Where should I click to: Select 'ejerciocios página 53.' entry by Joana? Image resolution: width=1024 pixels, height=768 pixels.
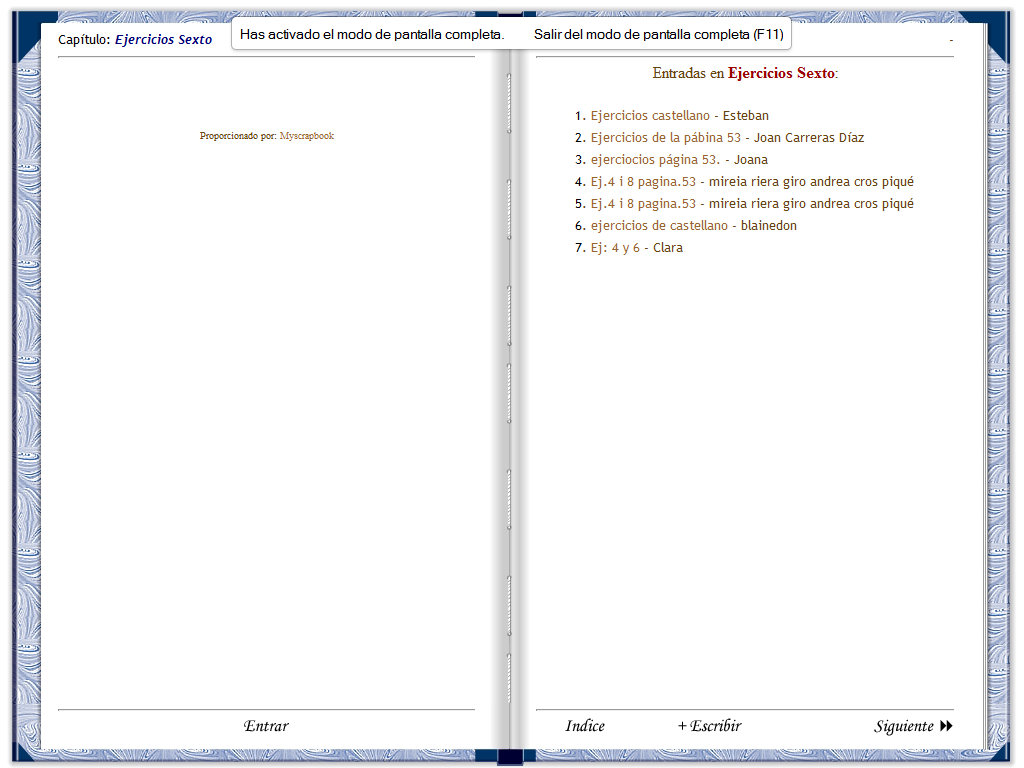point(655,160)
